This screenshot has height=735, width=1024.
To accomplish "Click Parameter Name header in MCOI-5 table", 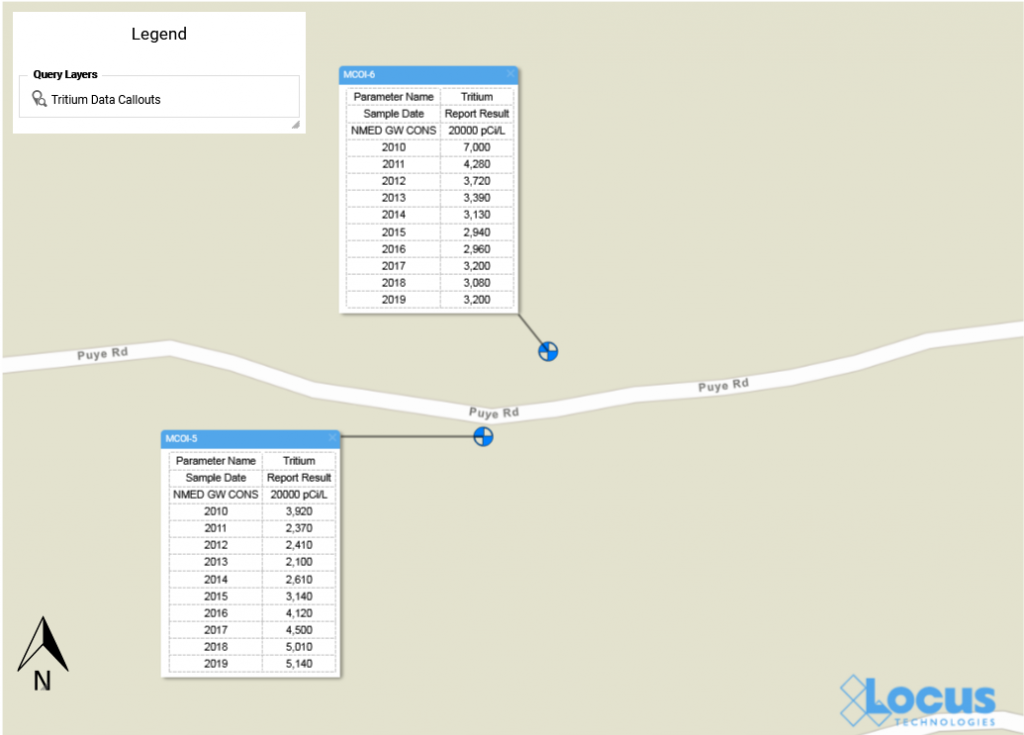I will [x=215, y=461].
